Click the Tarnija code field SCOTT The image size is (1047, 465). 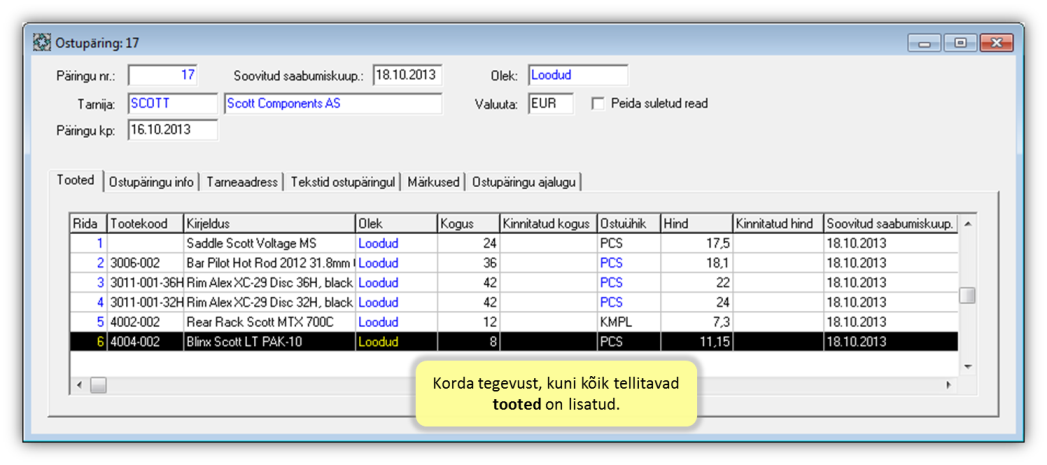pos(172,104)
